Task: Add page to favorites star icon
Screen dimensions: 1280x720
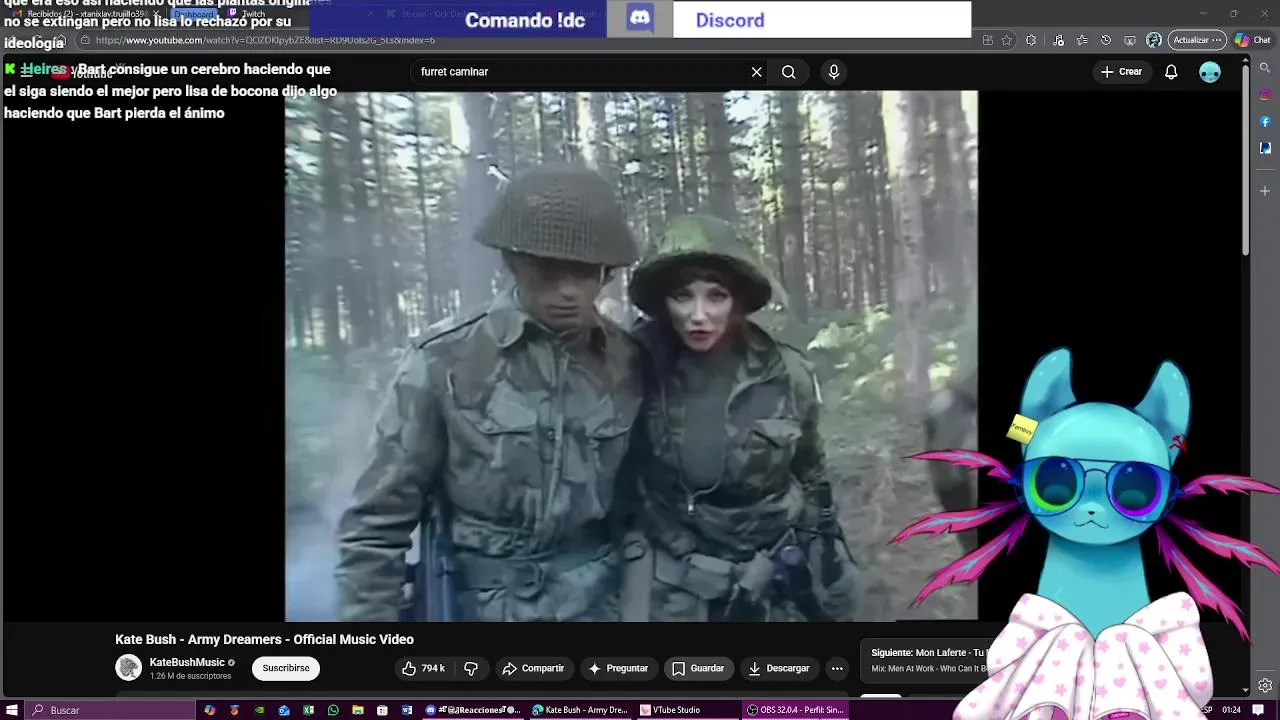Action: click(1007, 40)
